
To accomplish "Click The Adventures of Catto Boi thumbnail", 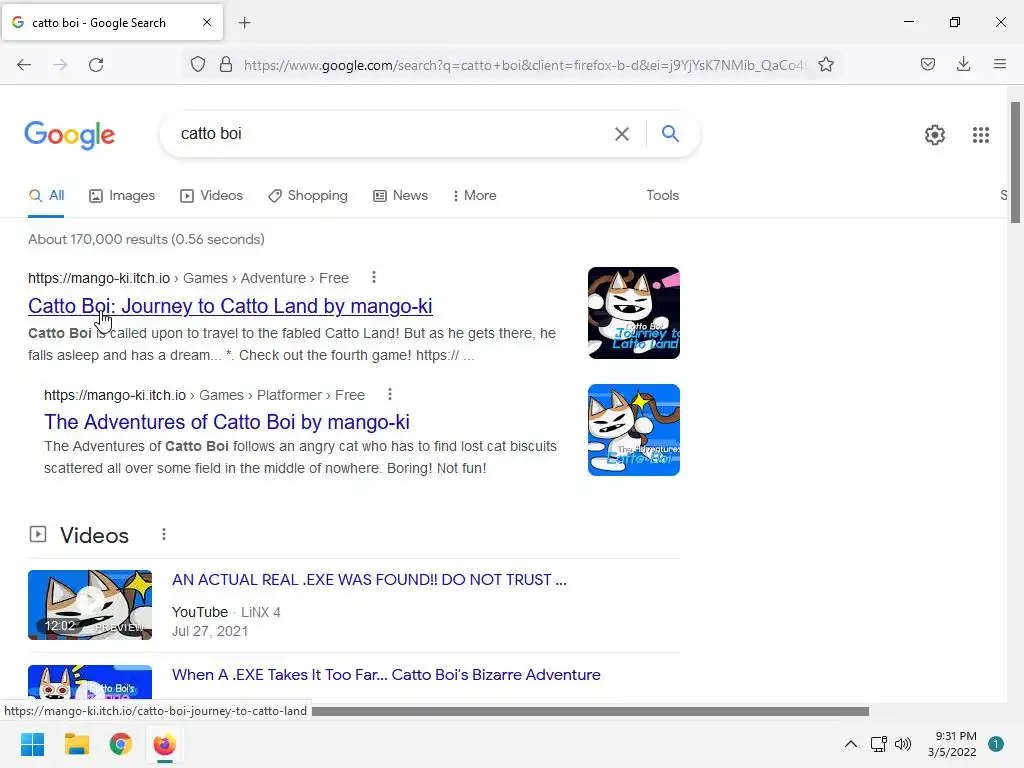I will [x=633, y=430].
